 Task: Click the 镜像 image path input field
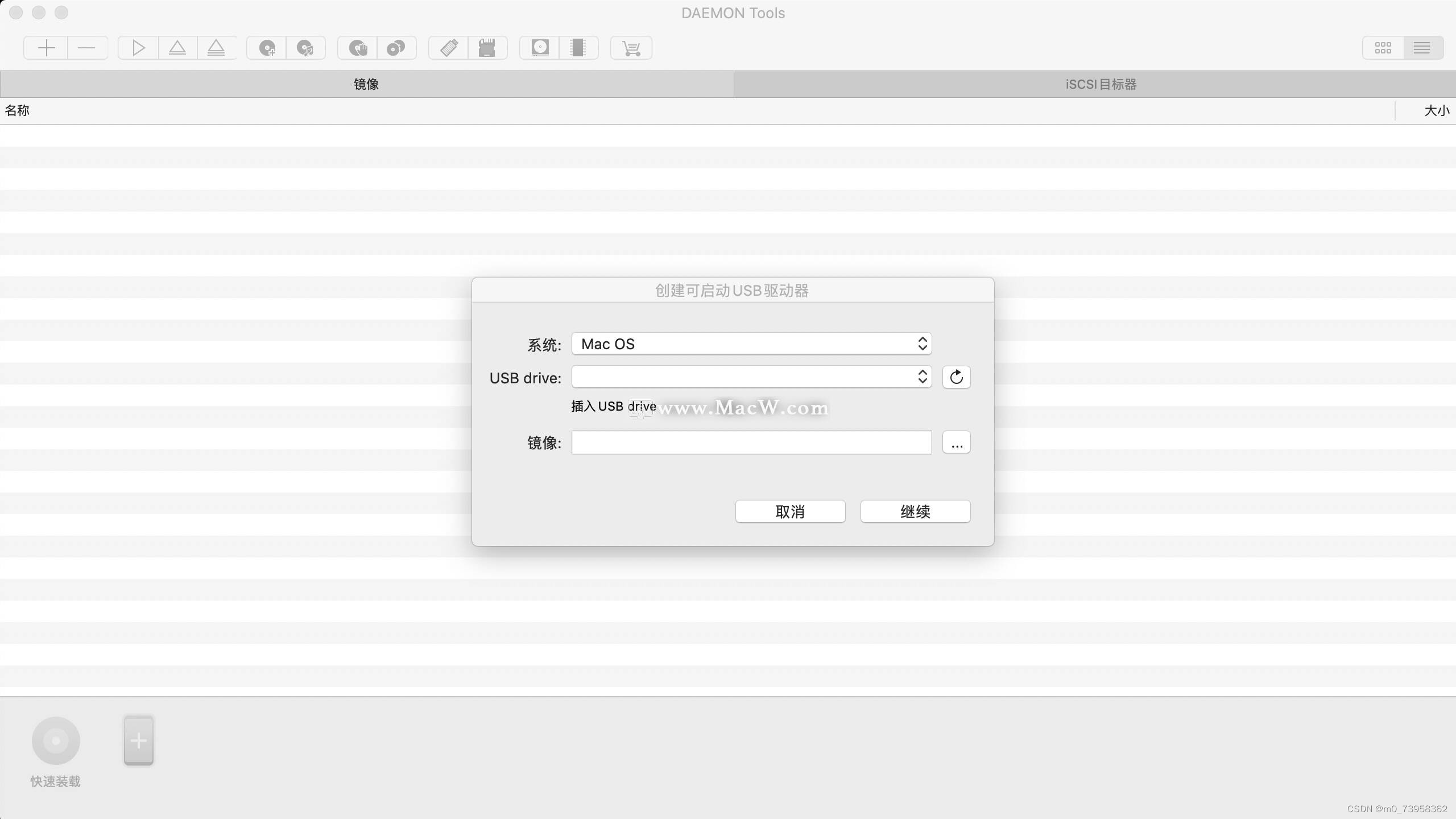click(x=751, y=442)
